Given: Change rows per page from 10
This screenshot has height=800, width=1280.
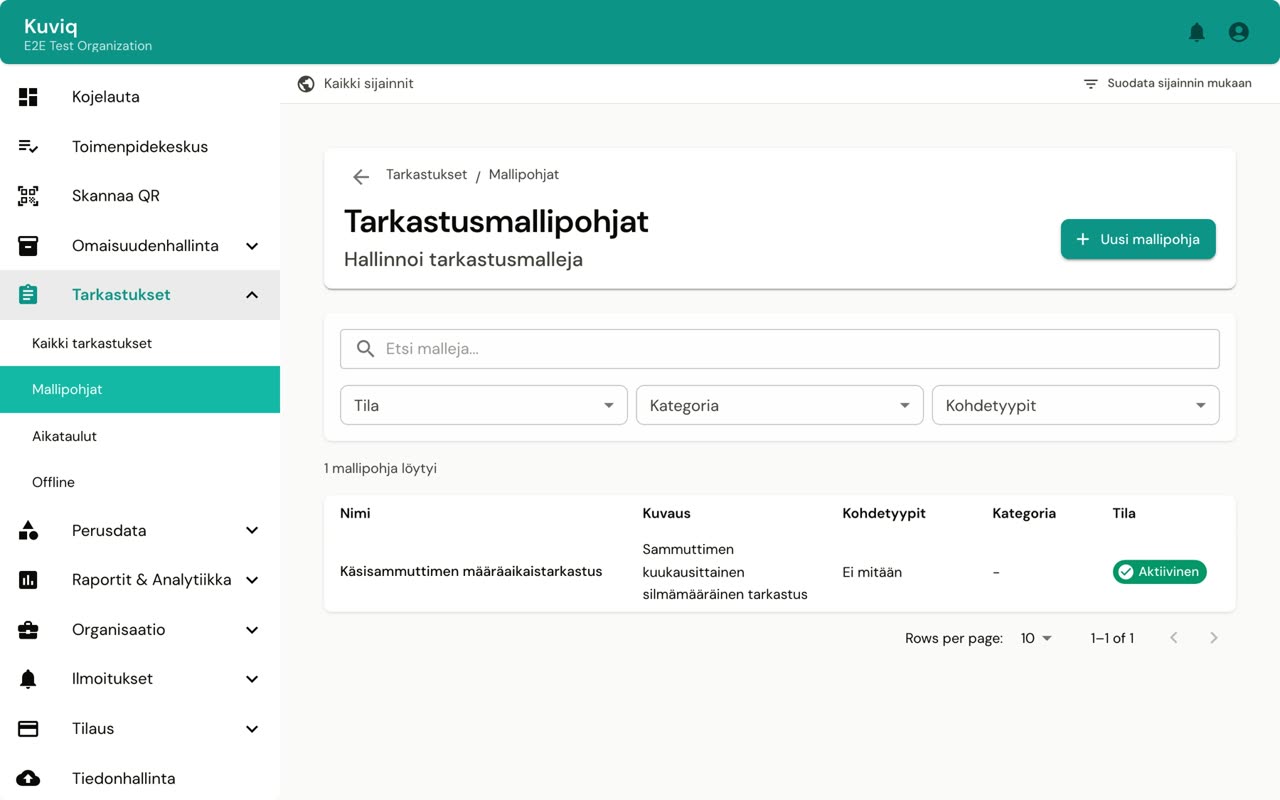Looking at the screenshot, I should tap(1036, 638).
